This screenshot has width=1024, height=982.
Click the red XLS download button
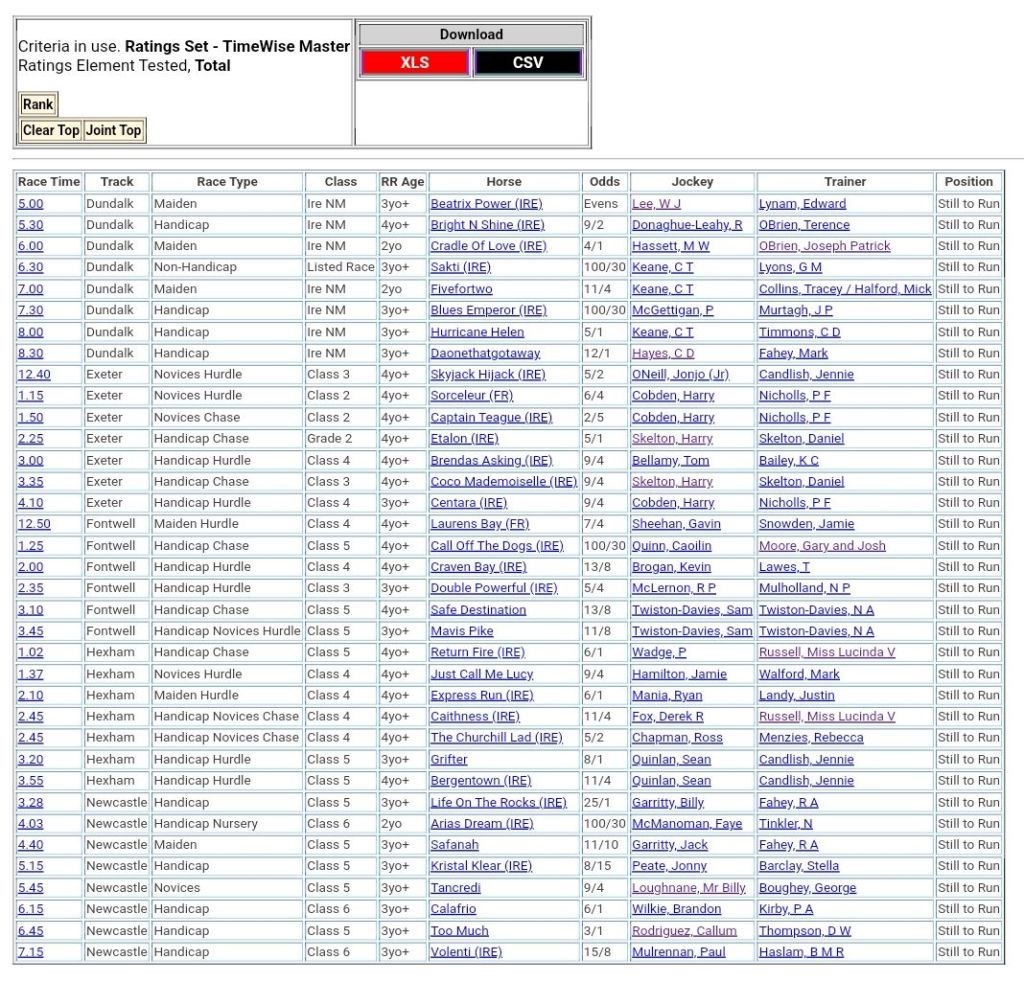tap(414, 63)
